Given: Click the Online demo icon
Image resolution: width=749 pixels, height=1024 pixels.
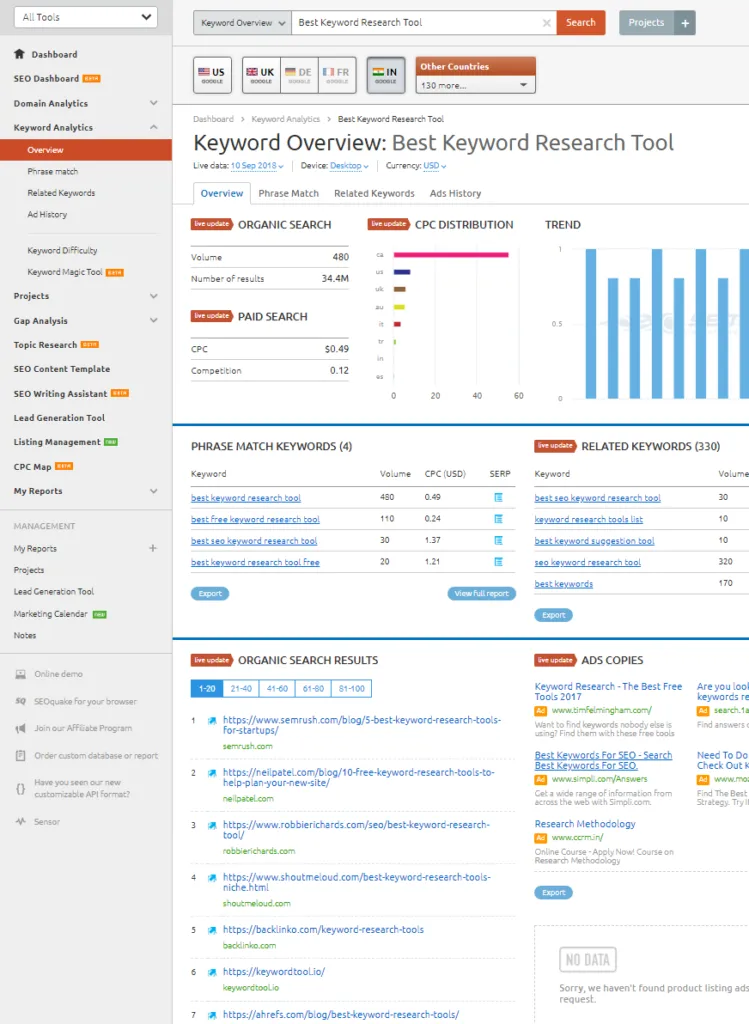Looking at the screenshot, I should point(21,674).
